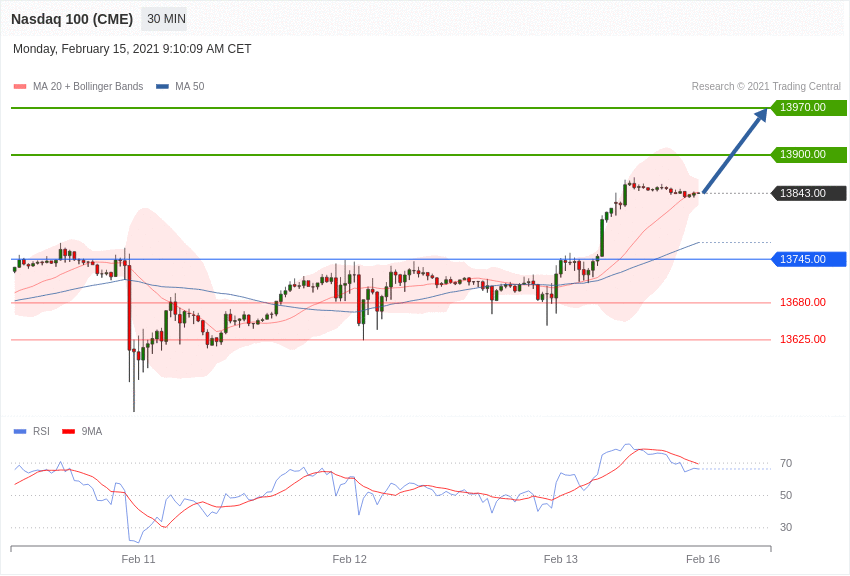Select the 13970.00 green price tag
The width and height of the screenshot is (850, 576).
pos(808,108)
